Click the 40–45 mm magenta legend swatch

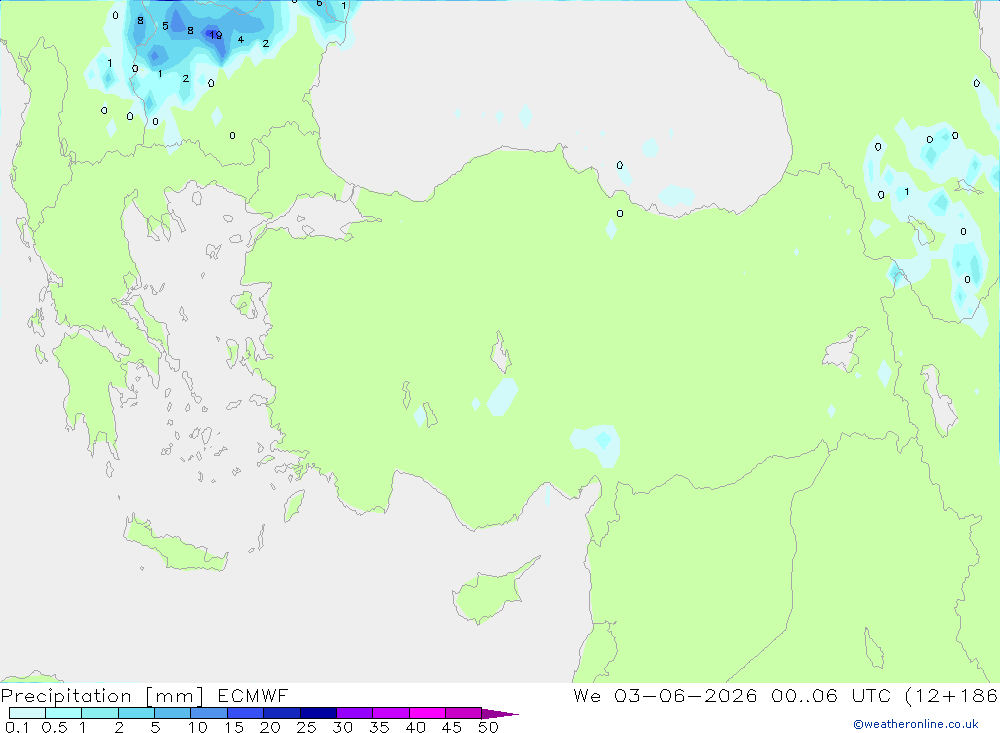pos(427,713)
